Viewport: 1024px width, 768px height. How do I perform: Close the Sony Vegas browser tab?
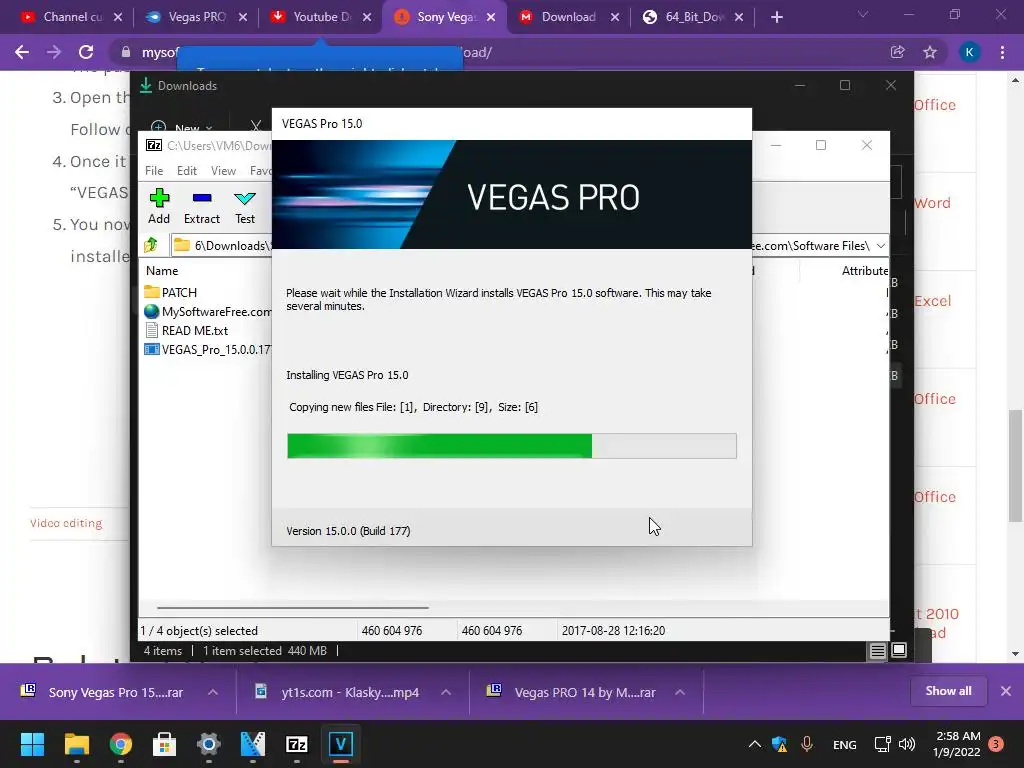pos(490,17)
